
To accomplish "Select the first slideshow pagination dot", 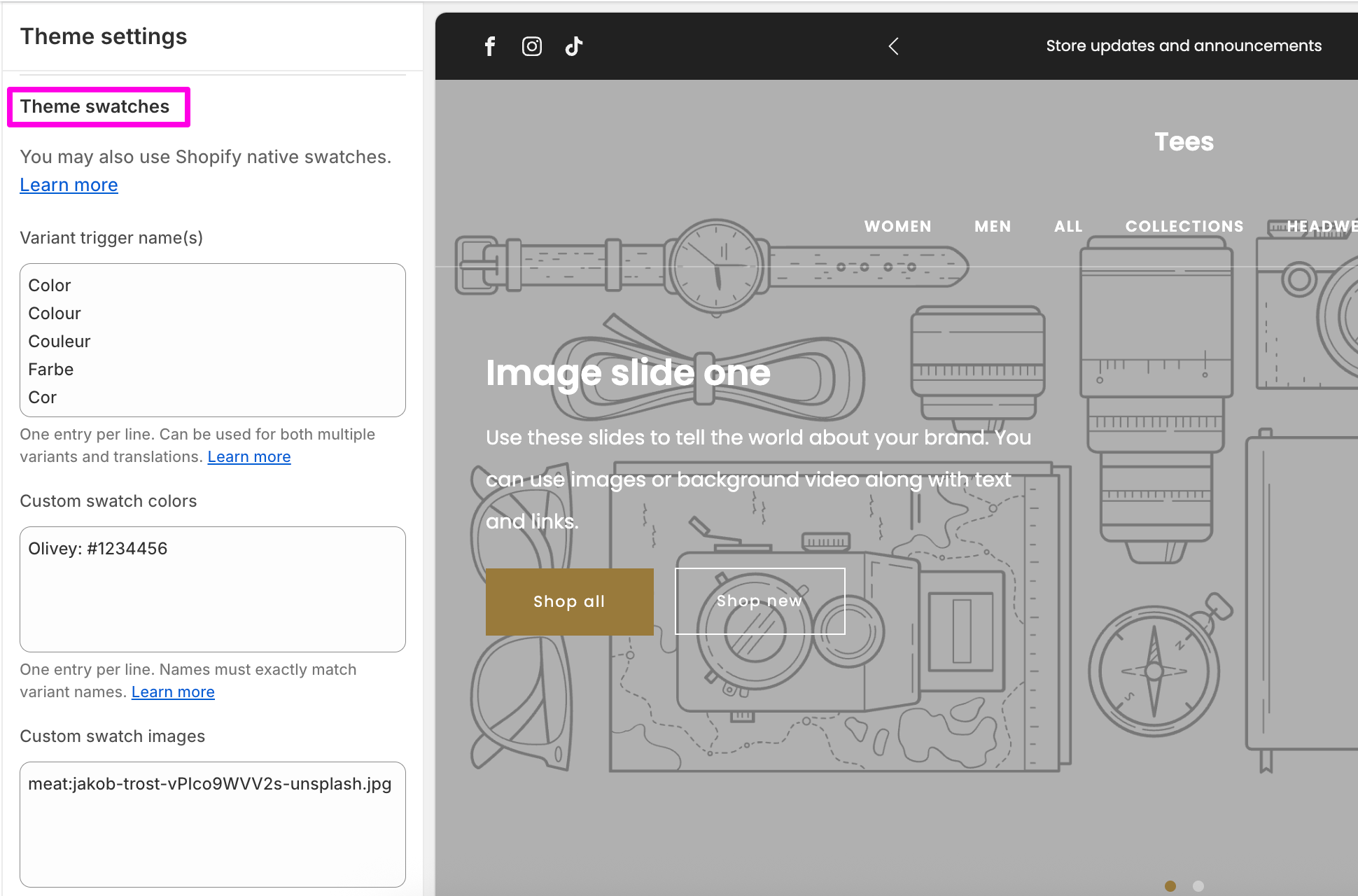I will pyautogui.click(x=1170, y=886).
